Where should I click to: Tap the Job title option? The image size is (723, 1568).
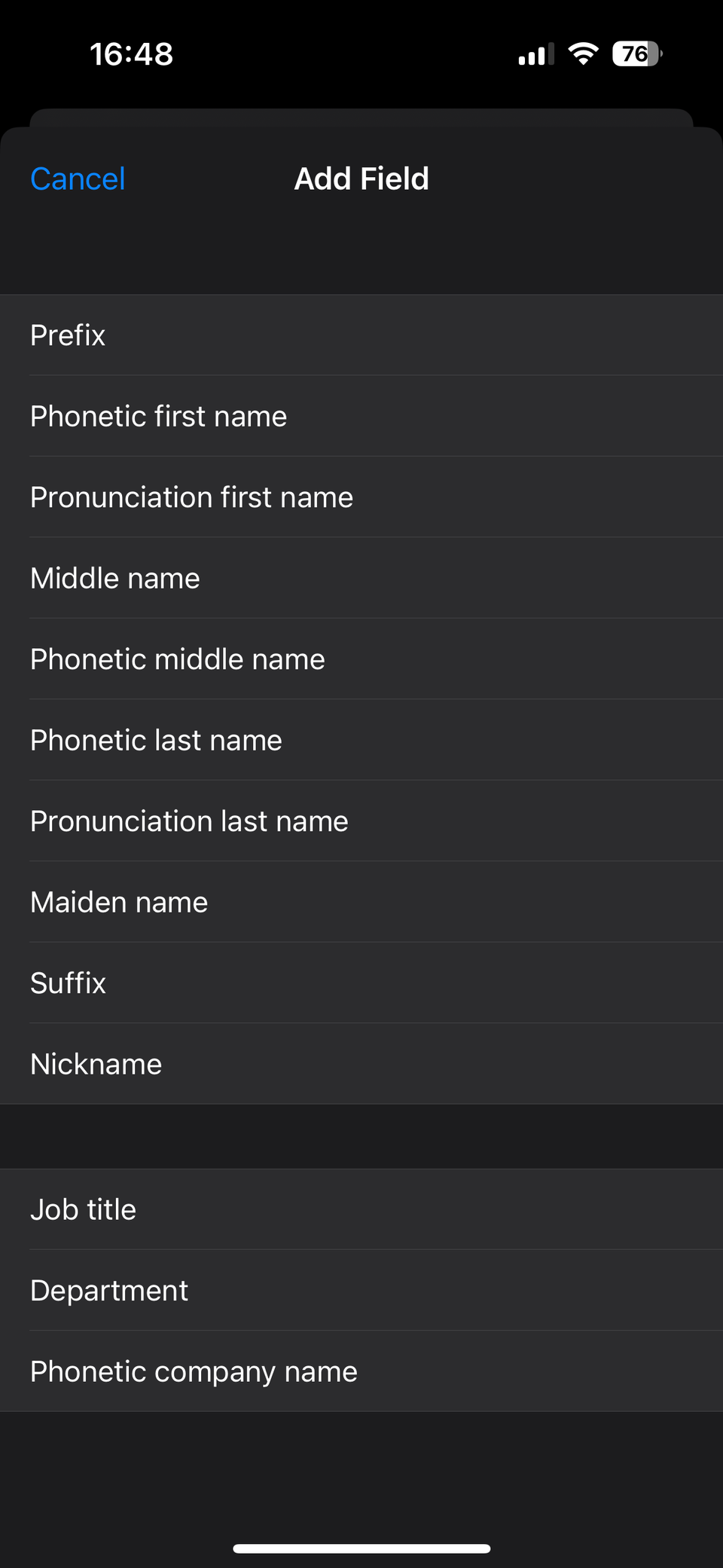pos(83,1210)
